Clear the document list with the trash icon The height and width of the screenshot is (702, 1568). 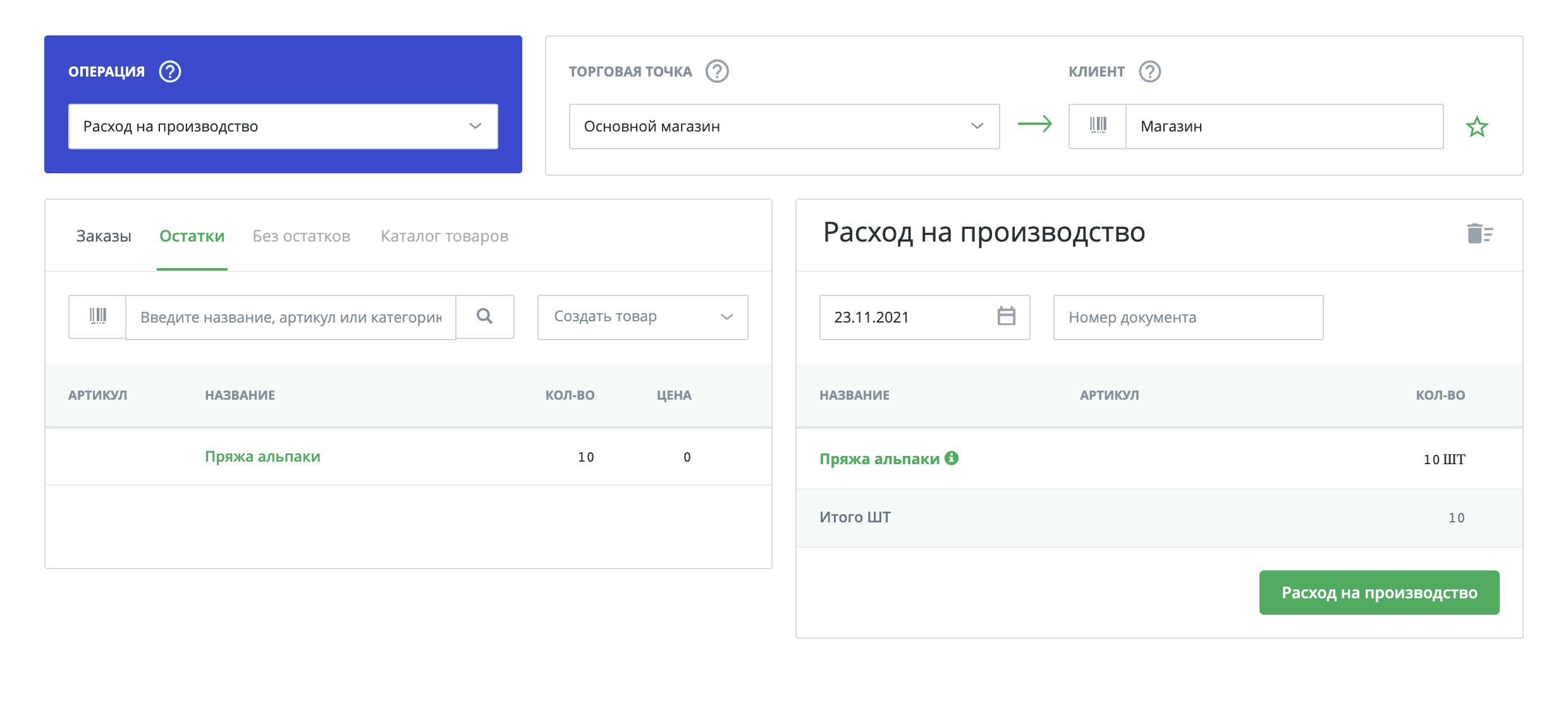tap(1479, 233)
